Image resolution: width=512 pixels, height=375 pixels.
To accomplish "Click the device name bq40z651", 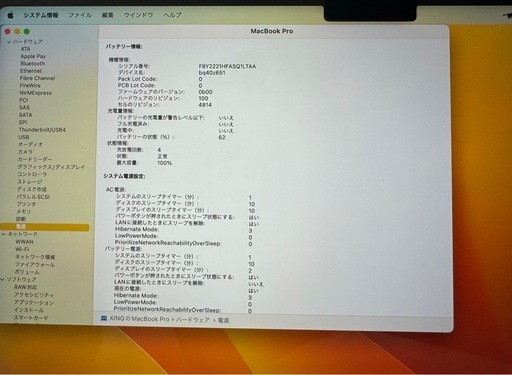I will click(x=212, y=73).
